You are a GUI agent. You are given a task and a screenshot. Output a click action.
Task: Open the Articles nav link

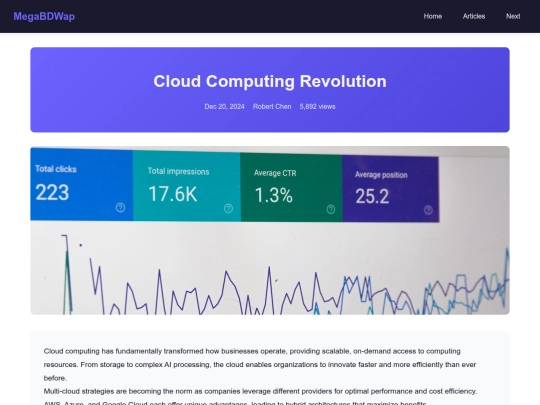[474, 16]
